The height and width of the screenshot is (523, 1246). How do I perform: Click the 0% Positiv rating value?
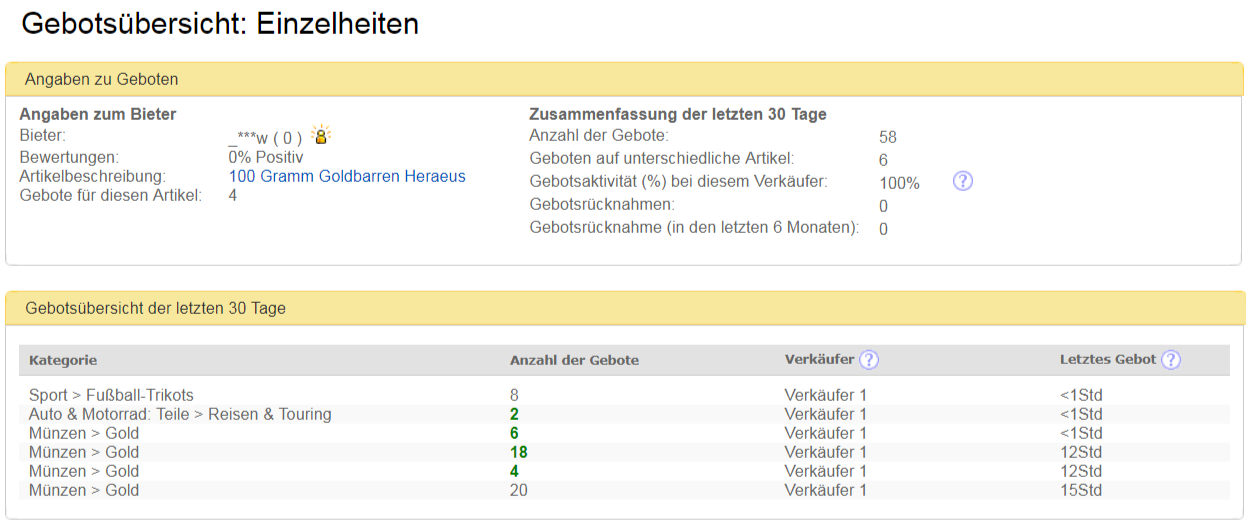click(266, 157)
